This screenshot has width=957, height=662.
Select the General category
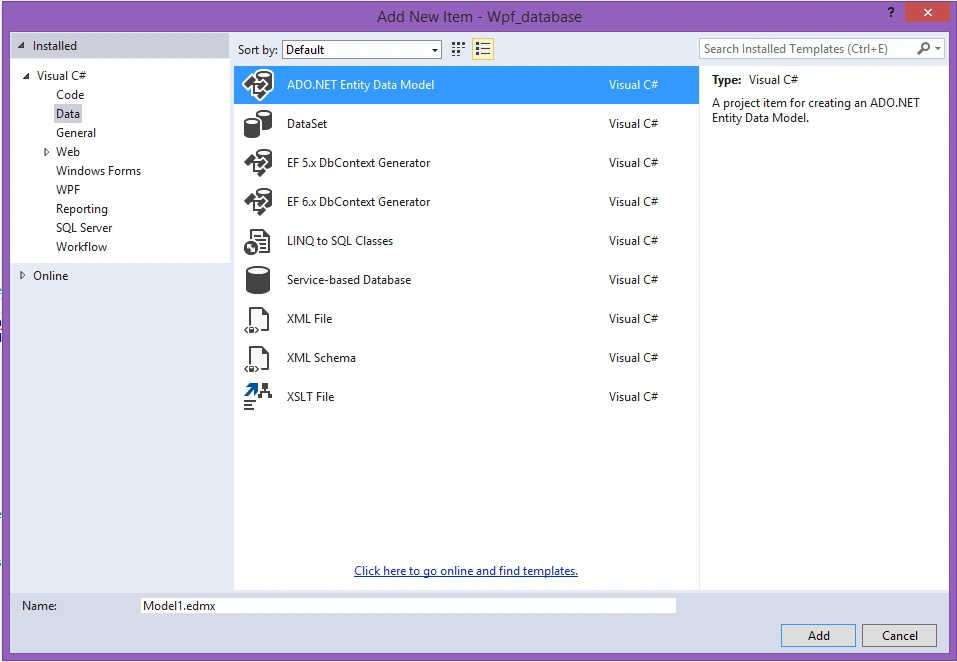76,132
